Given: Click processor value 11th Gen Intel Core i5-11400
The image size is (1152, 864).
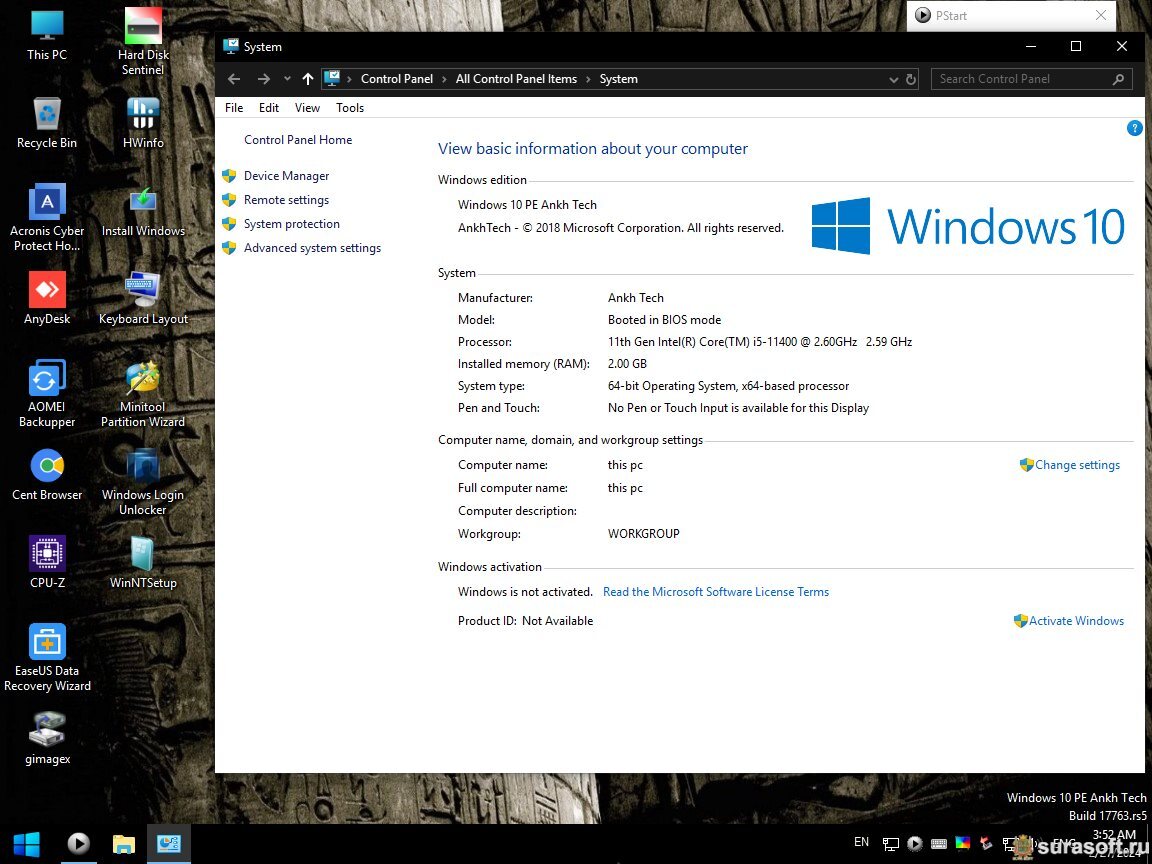Looking at the screenshot, I should pos(760,342).
